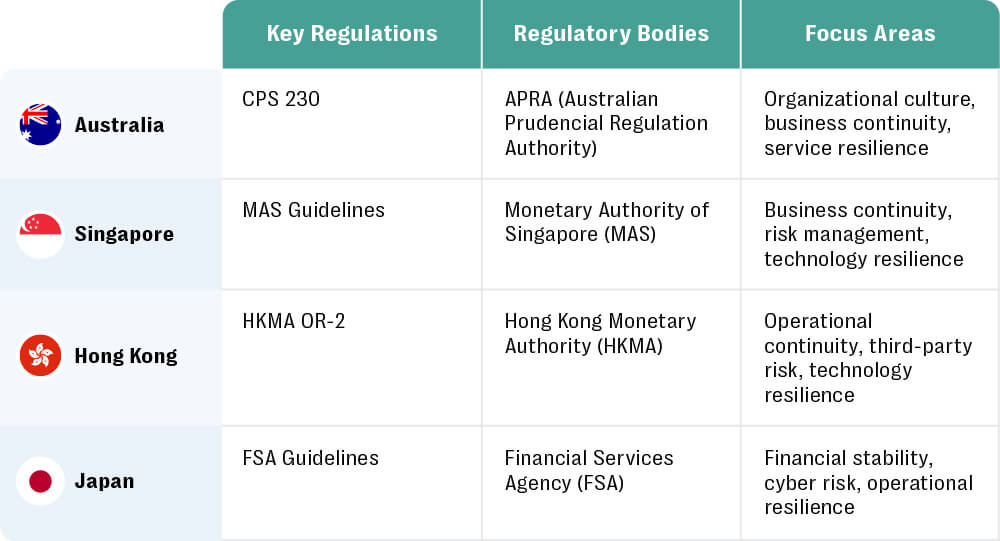Click the Australia flag icon

(x=40, y=125)
